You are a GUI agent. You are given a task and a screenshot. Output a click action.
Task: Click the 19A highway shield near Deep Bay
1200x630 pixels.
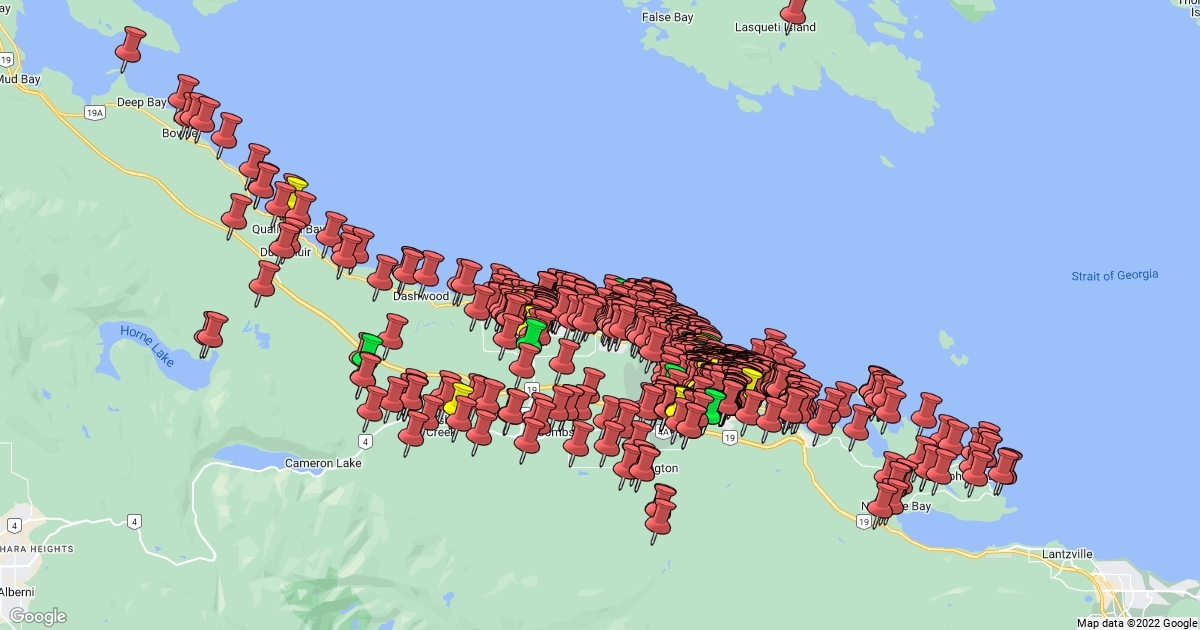[95, 112]
